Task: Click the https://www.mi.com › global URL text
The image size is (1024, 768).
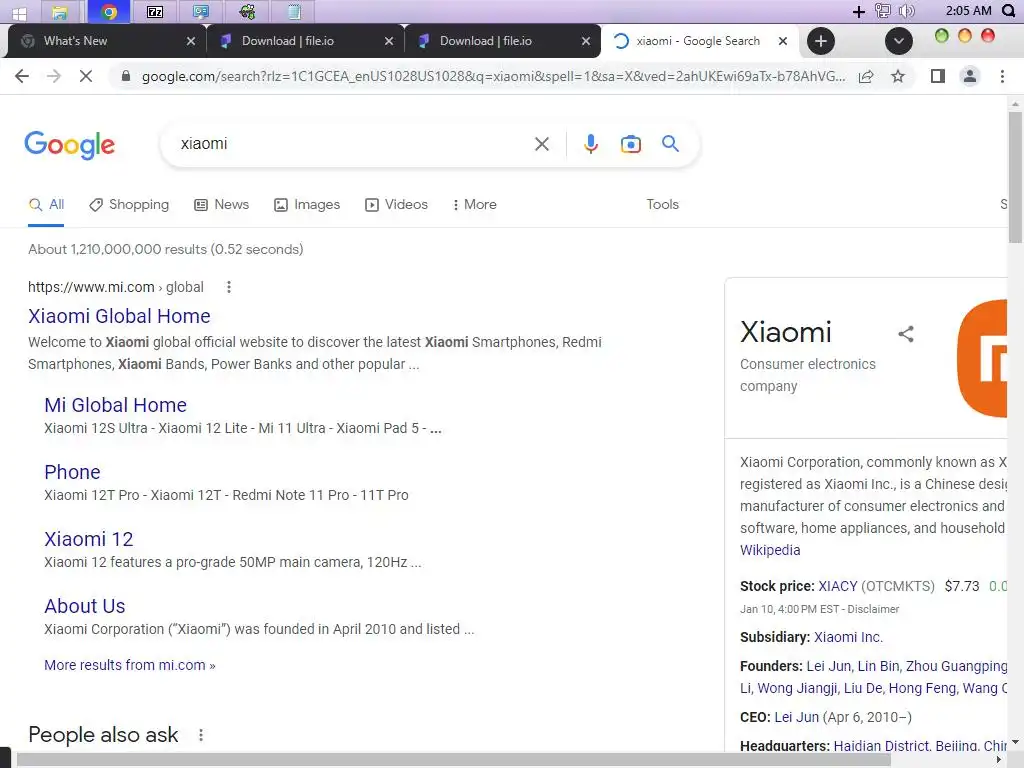Action: coord(116,287)
